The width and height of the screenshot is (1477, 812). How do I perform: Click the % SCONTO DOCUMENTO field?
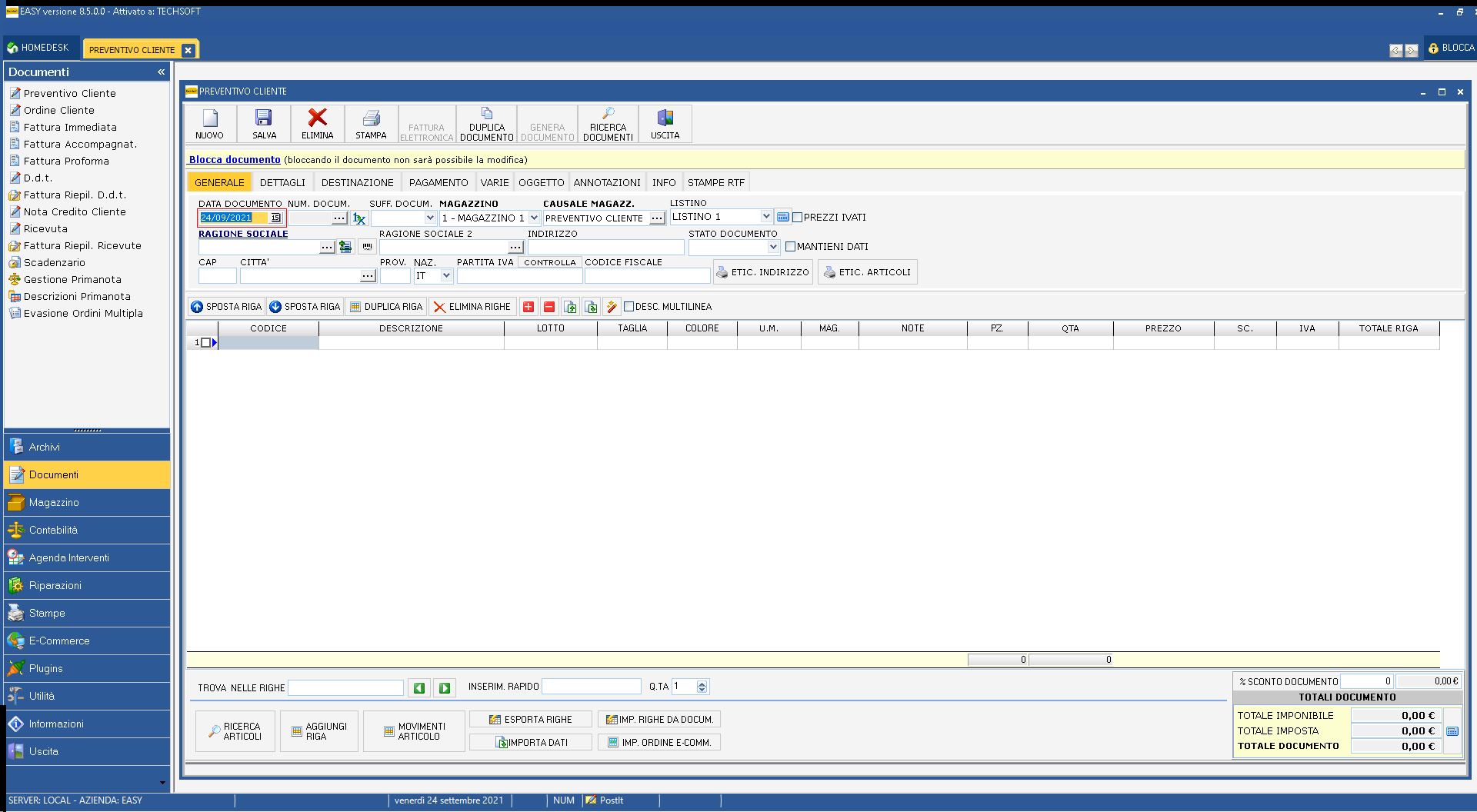1367,681
